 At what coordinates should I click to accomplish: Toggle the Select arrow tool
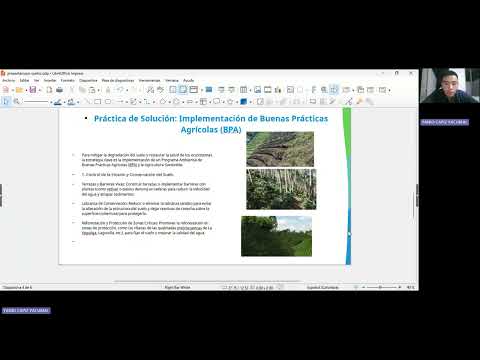tap(6, 101)
